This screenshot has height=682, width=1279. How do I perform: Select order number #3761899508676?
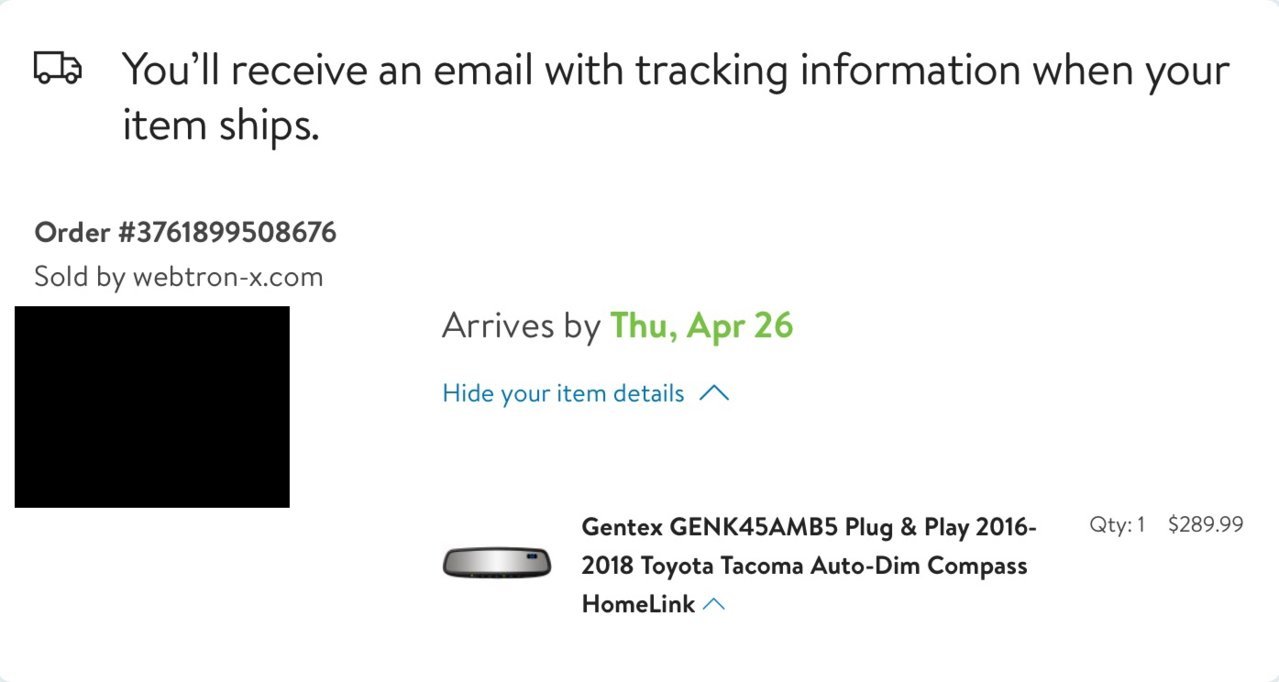[x=227, y=233]
